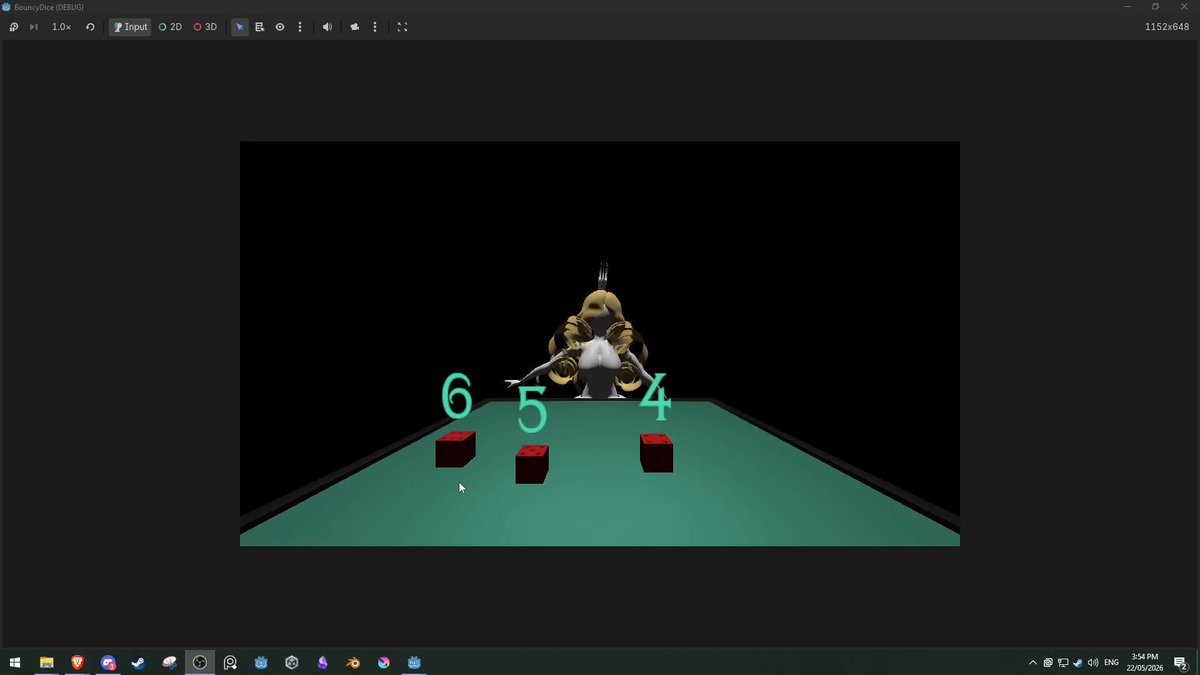Toggle the selection visibility eye icon

point(280,27)
